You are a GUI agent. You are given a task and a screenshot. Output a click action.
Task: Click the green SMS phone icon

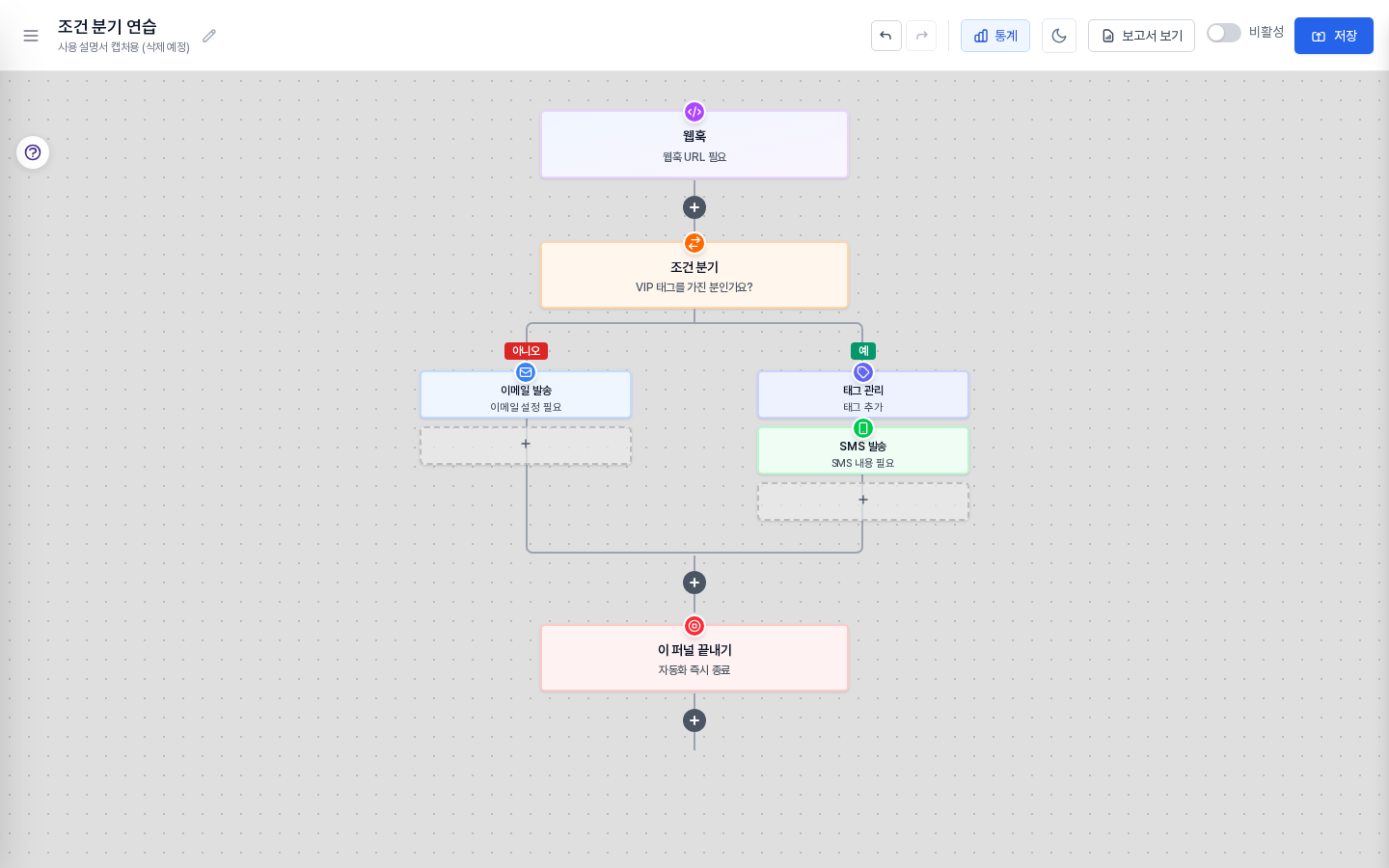tap(863, 428)
